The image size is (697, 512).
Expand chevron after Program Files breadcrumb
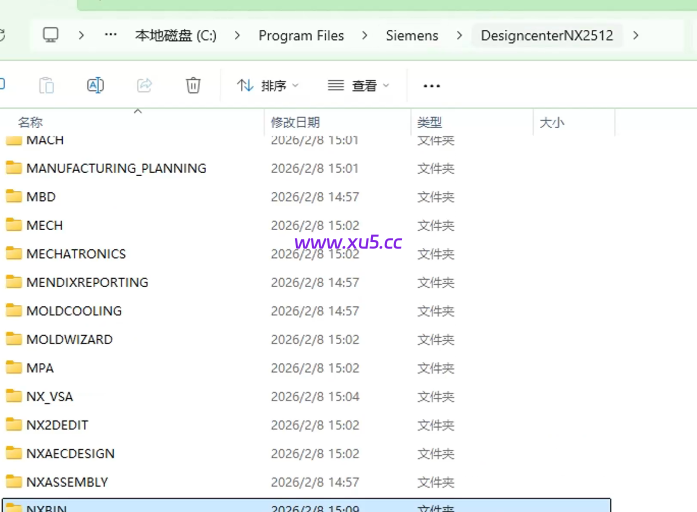[x=365, y=35]
